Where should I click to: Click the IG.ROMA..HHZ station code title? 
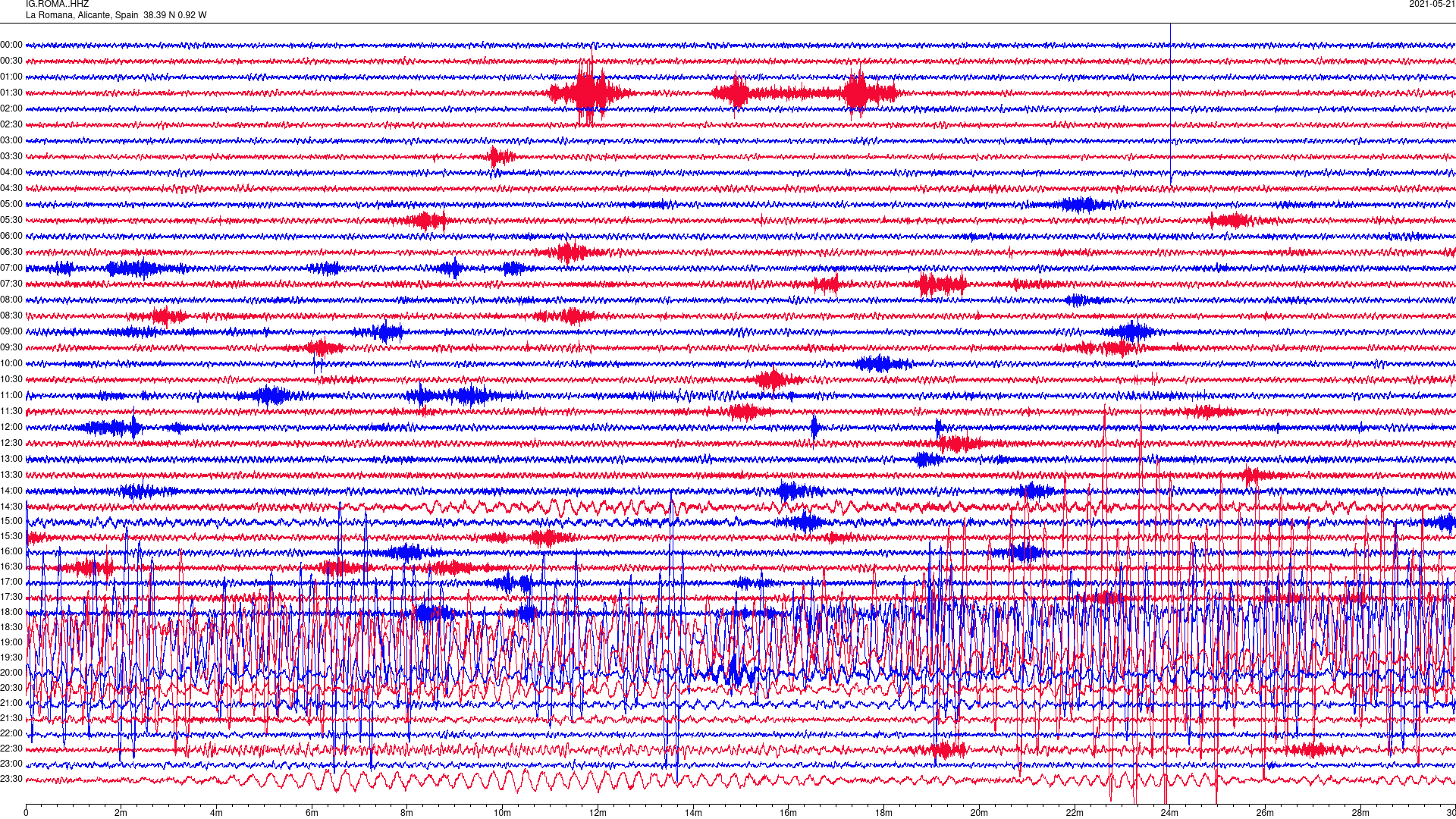click(57, 4)
